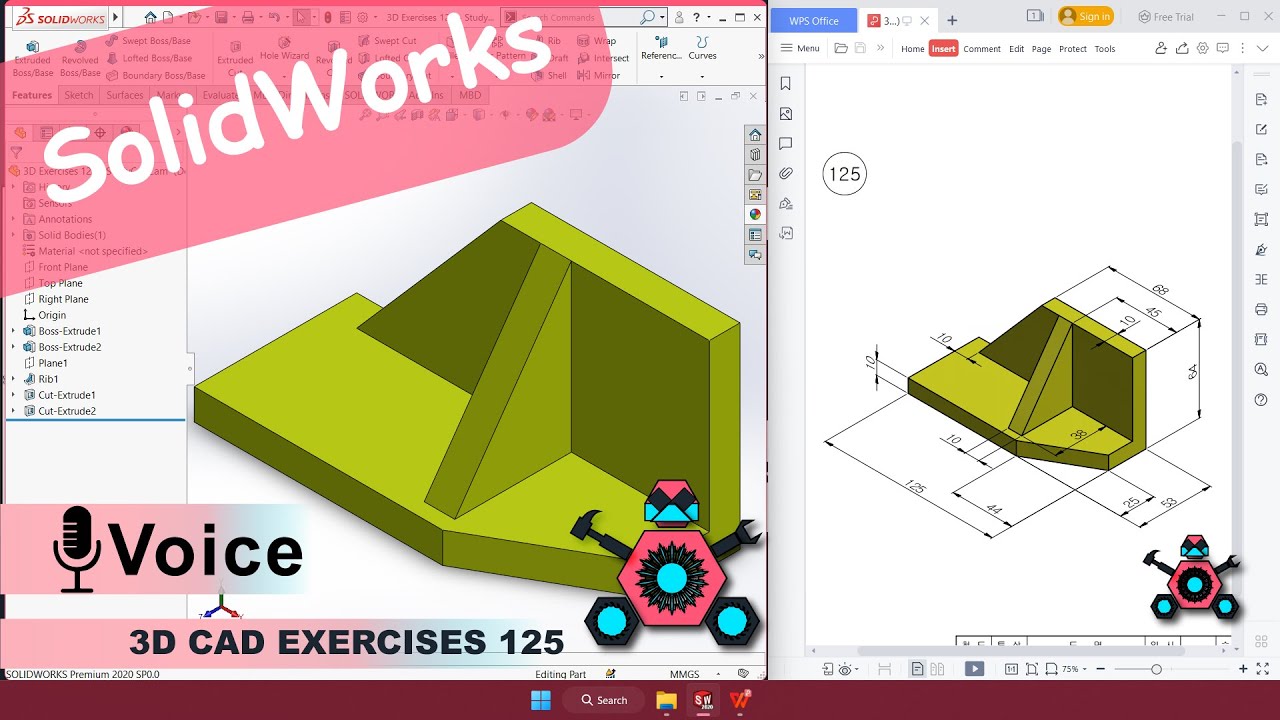Open the WPS Menu button
The width and height of the screenshot is (1280, 720).
pos(800,48)
